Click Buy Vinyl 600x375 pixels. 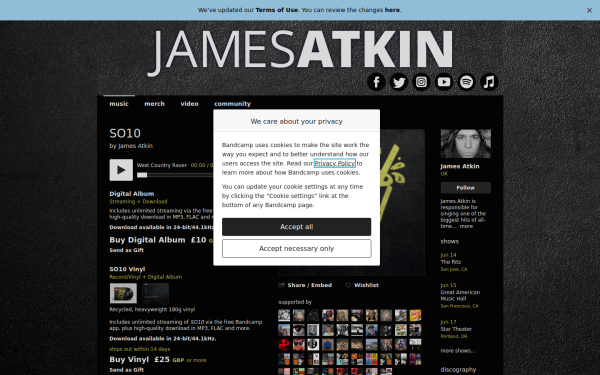click(x=129, y=360)
